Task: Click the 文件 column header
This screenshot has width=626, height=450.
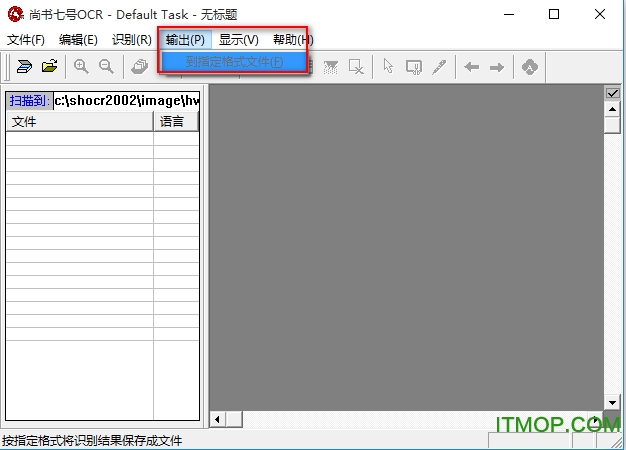Action: (78, 122)
